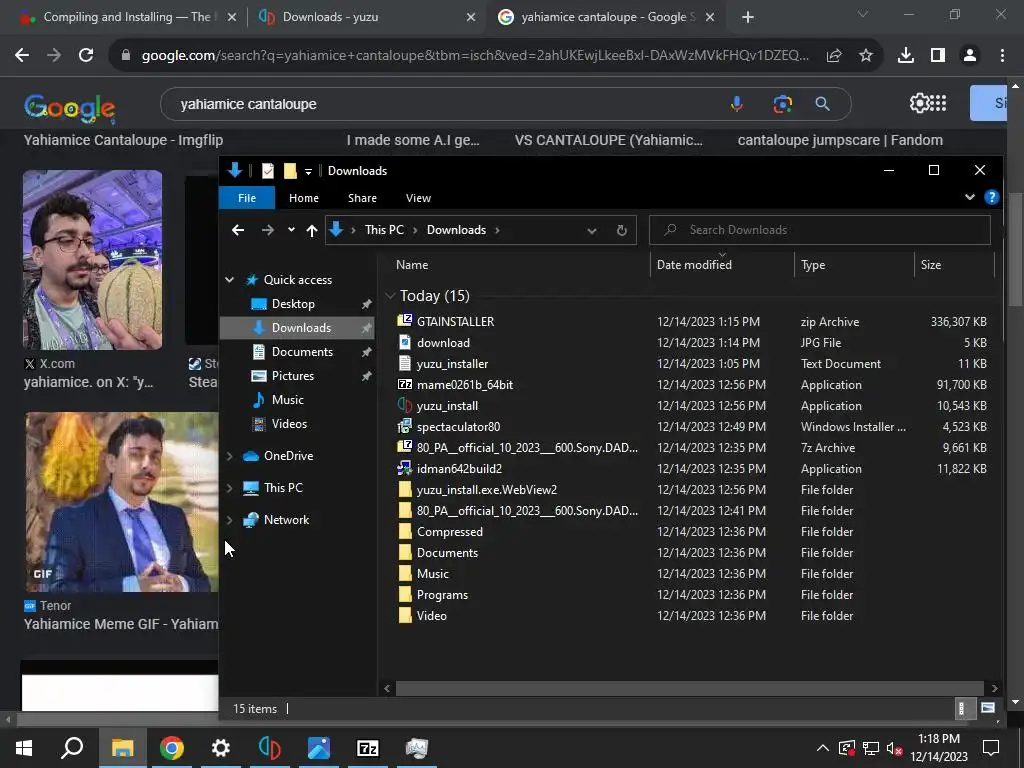
Task: Open Chrome downloads tray icon
Action: click(x=906, y=56)
